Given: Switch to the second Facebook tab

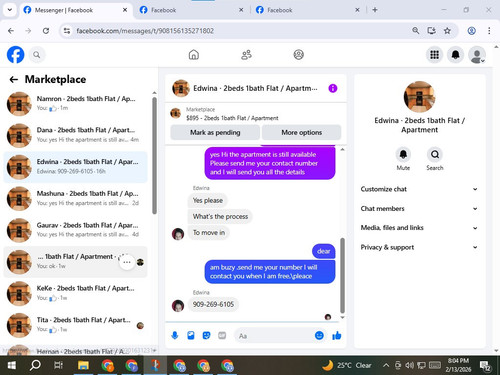Looking at the screenshot, I should 192,10.
